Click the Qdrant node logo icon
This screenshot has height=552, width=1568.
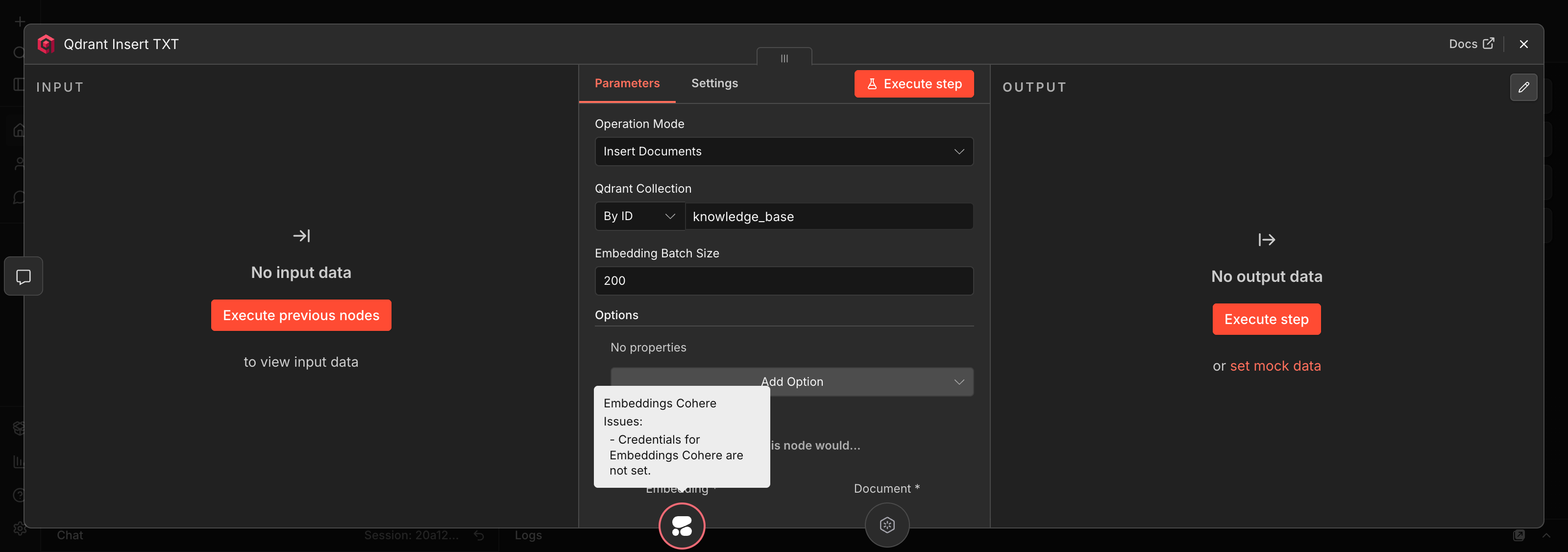46,44
